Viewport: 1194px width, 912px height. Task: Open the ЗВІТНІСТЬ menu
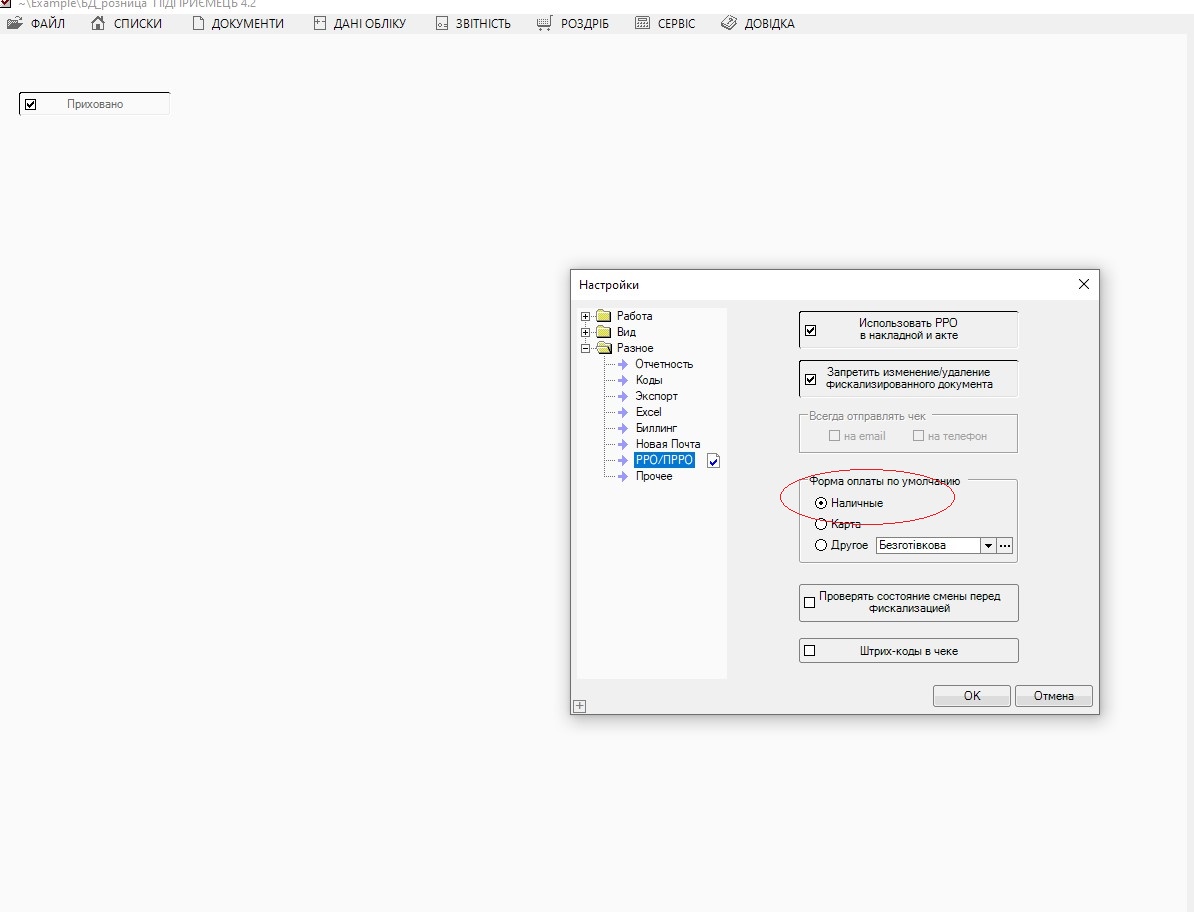pos(473,23)
